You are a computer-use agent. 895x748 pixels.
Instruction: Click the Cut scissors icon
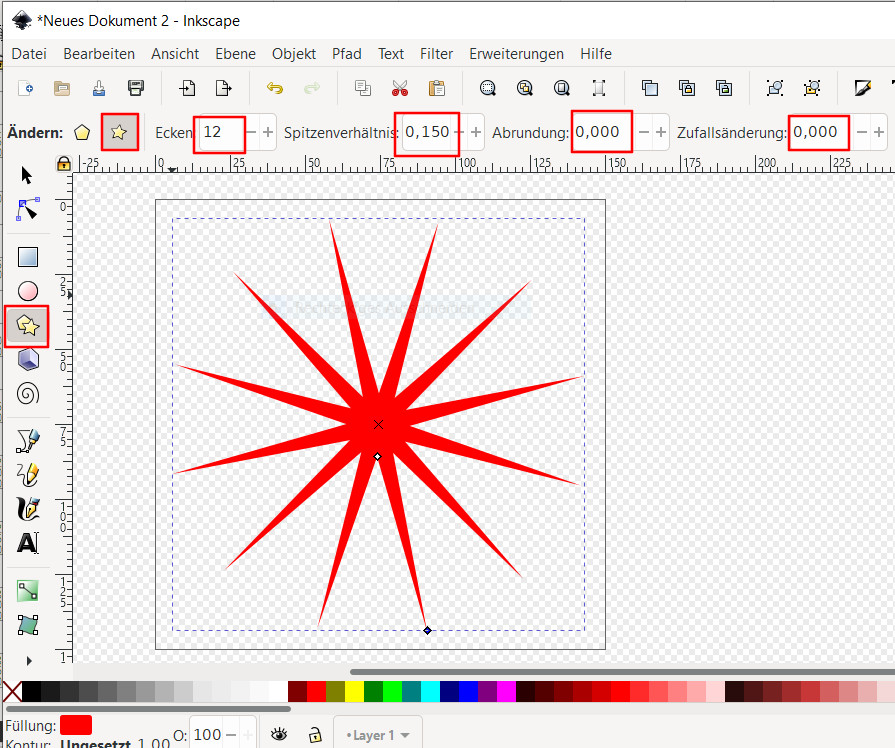(x=400, y=88)
